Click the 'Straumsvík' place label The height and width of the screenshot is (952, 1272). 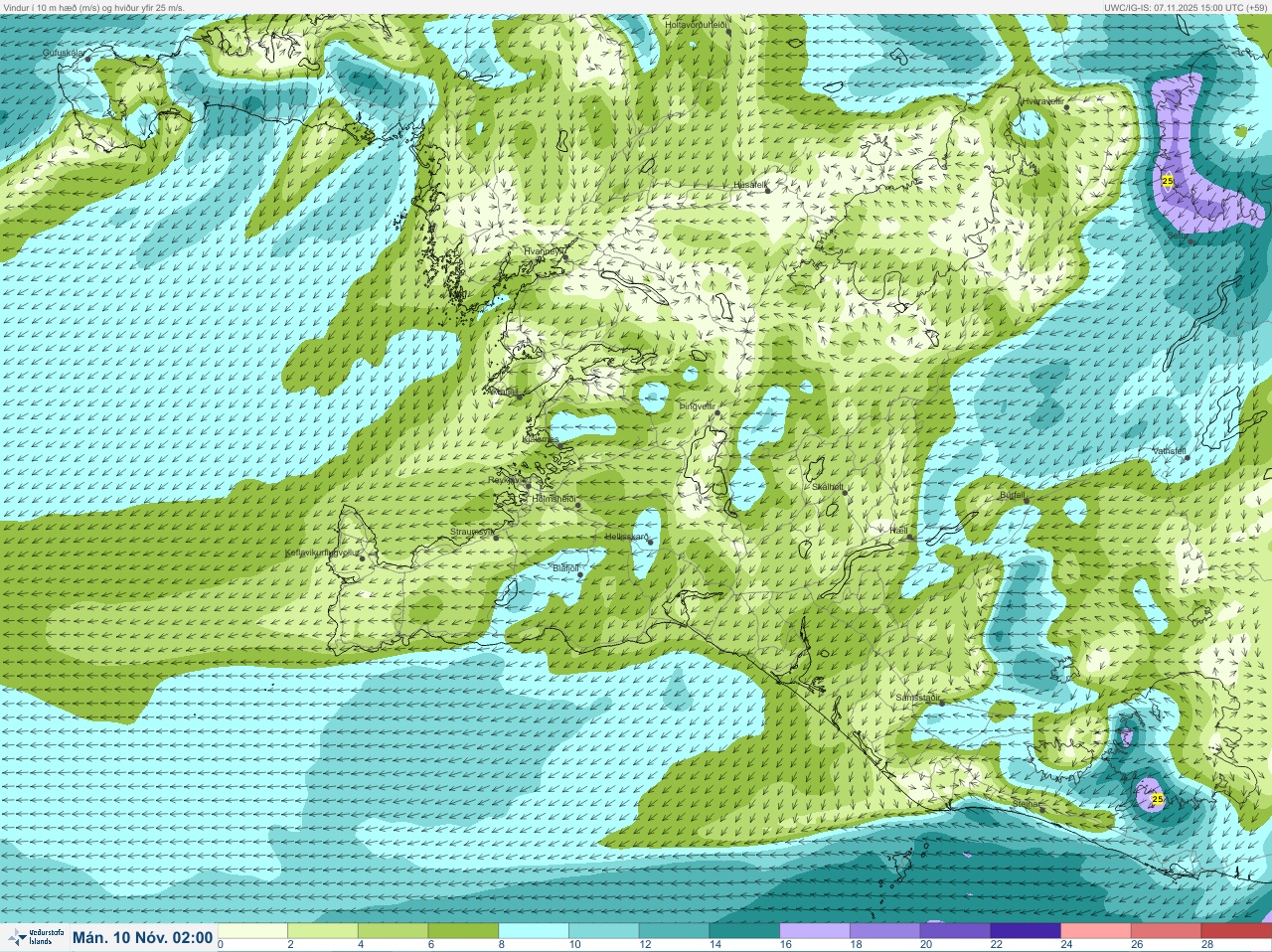point(472,532)
